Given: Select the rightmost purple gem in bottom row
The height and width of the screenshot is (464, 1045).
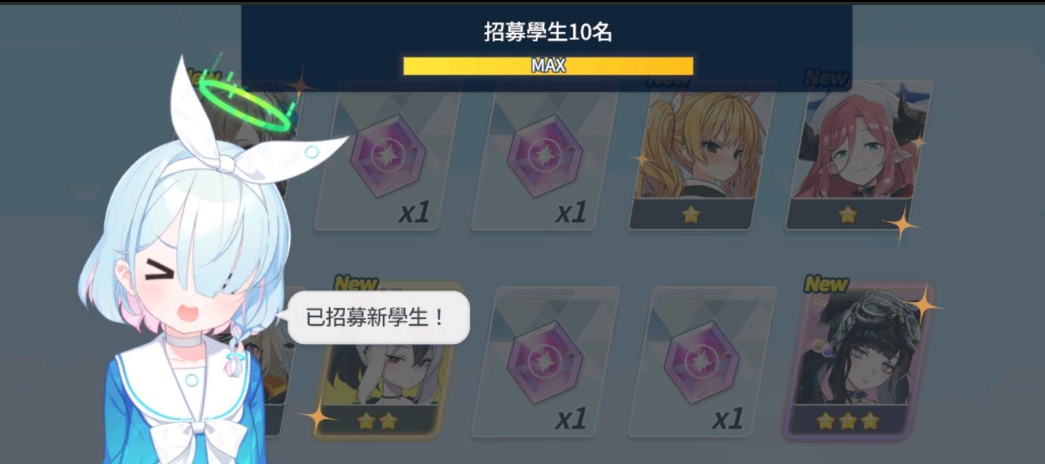Looking at the screenshot, I should (702, 362).
